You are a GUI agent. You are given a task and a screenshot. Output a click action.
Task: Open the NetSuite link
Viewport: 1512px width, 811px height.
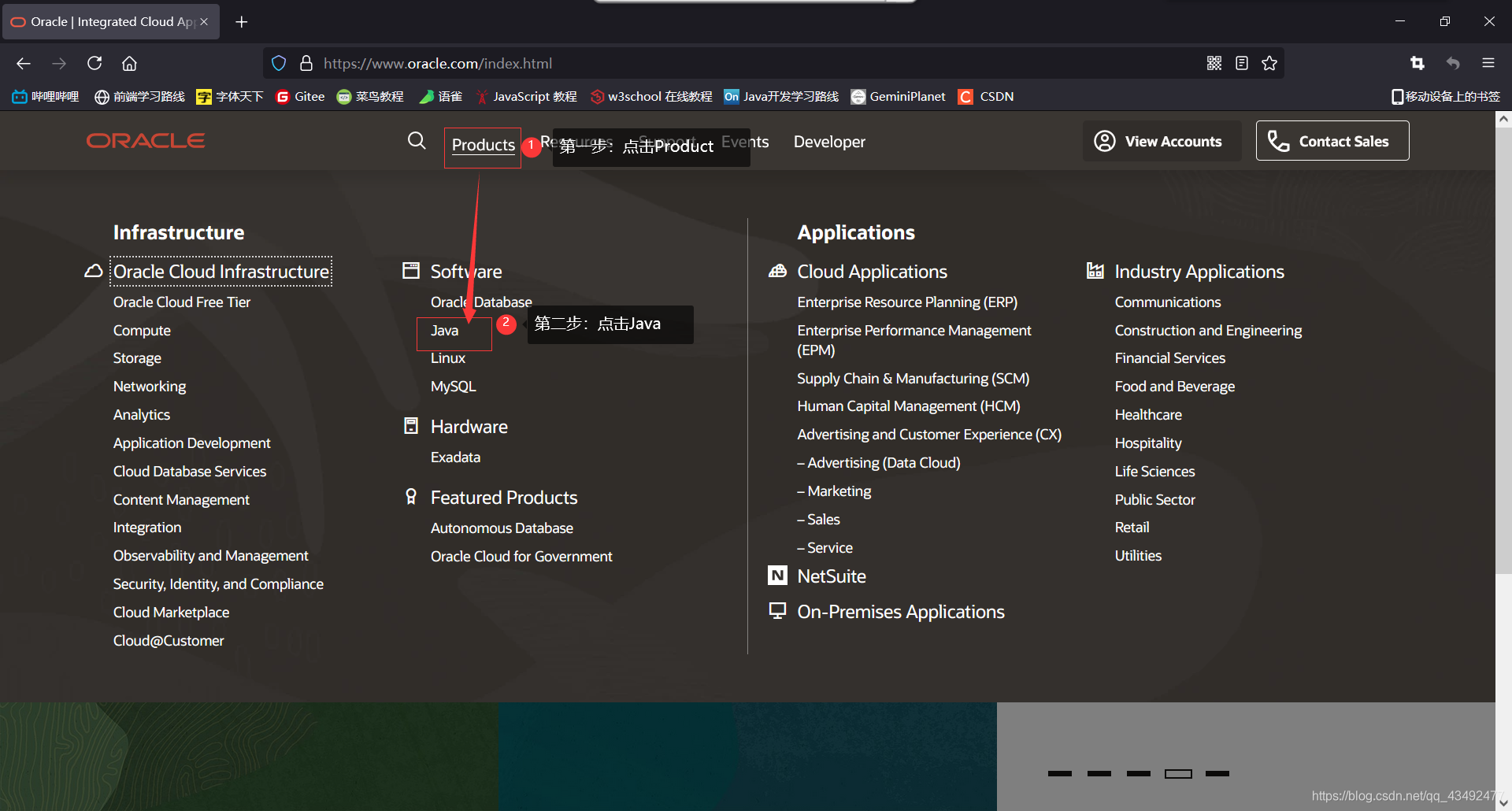832,576
